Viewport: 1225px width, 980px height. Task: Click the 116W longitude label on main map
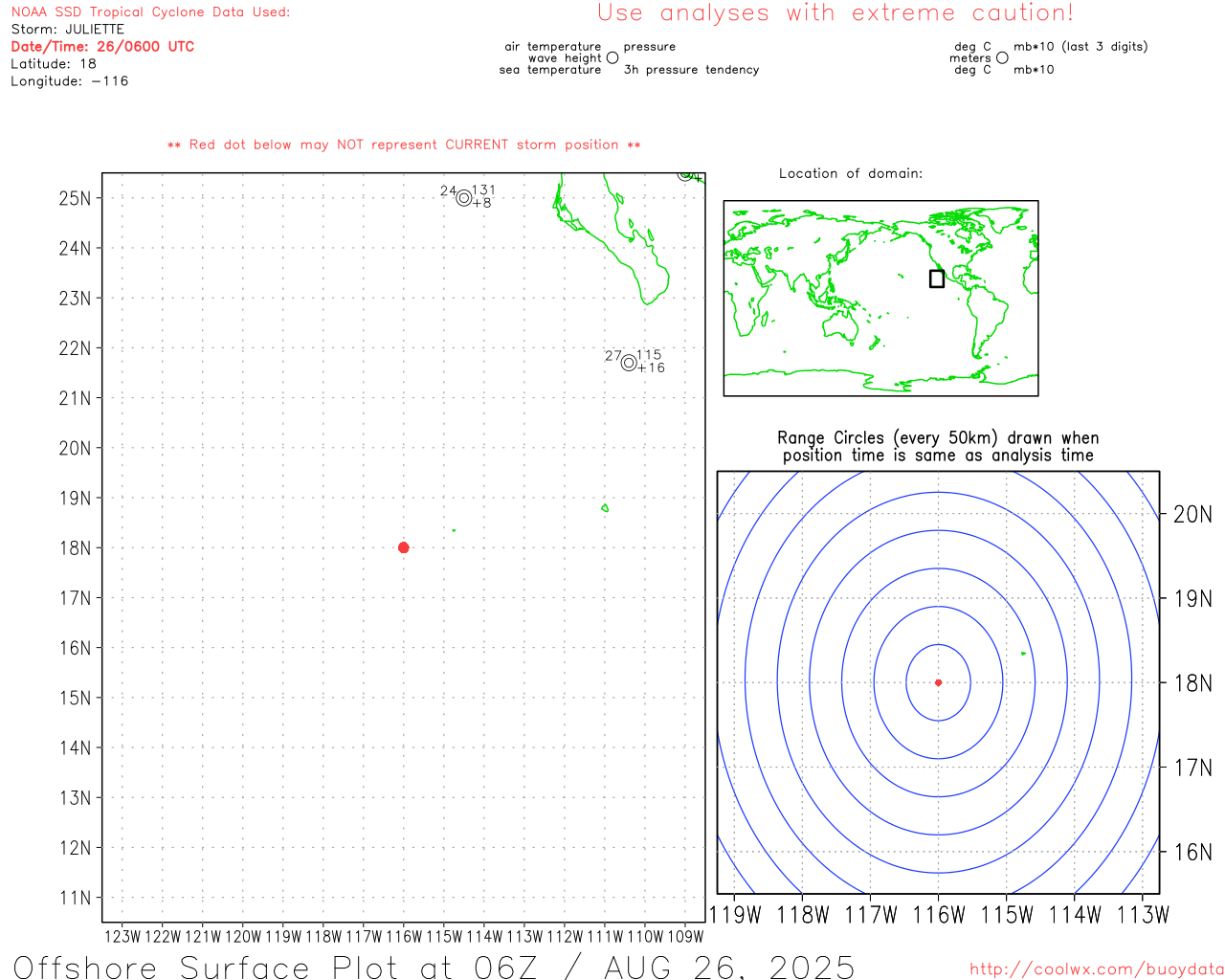pyautogui.click(x=403, y=937)
